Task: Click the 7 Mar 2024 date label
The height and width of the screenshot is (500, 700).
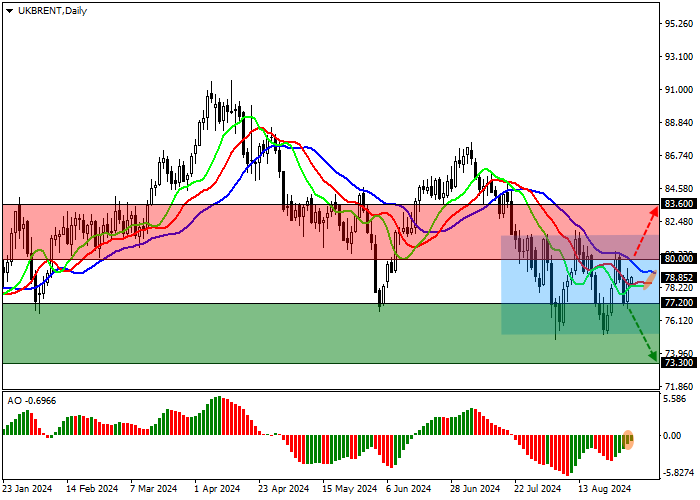Action: point(154,489)
